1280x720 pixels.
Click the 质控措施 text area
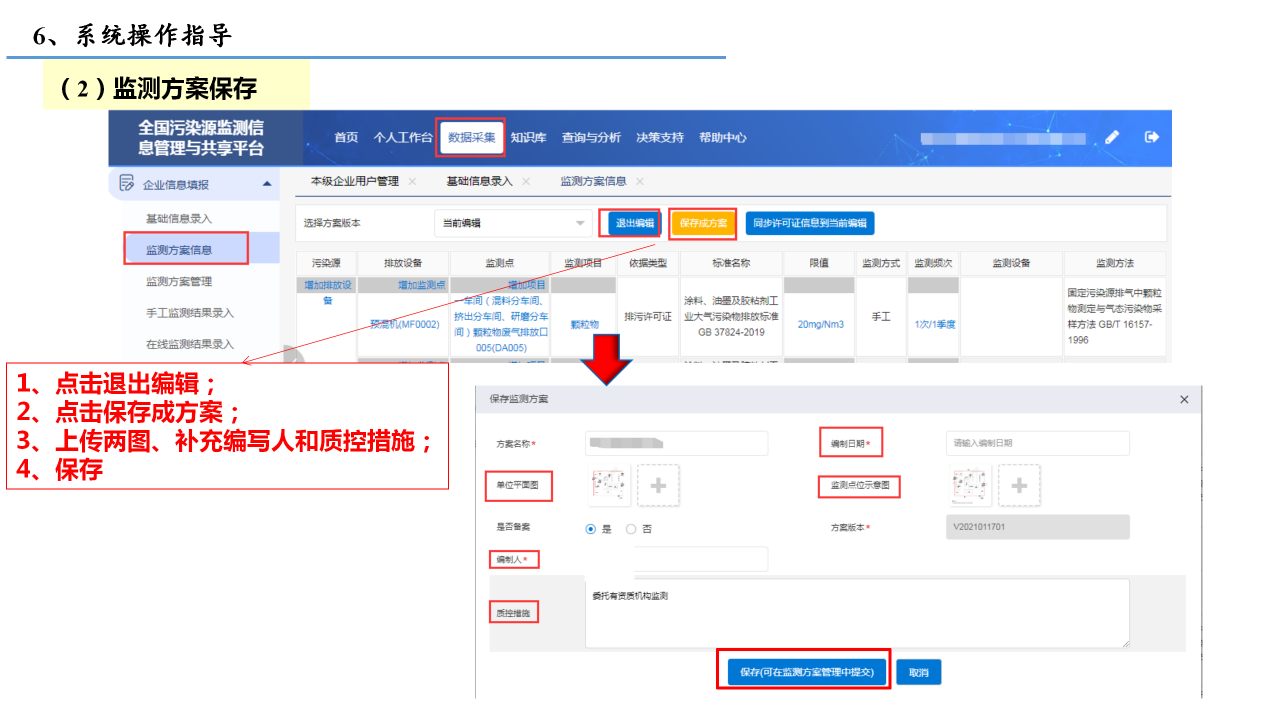(856, 612)
